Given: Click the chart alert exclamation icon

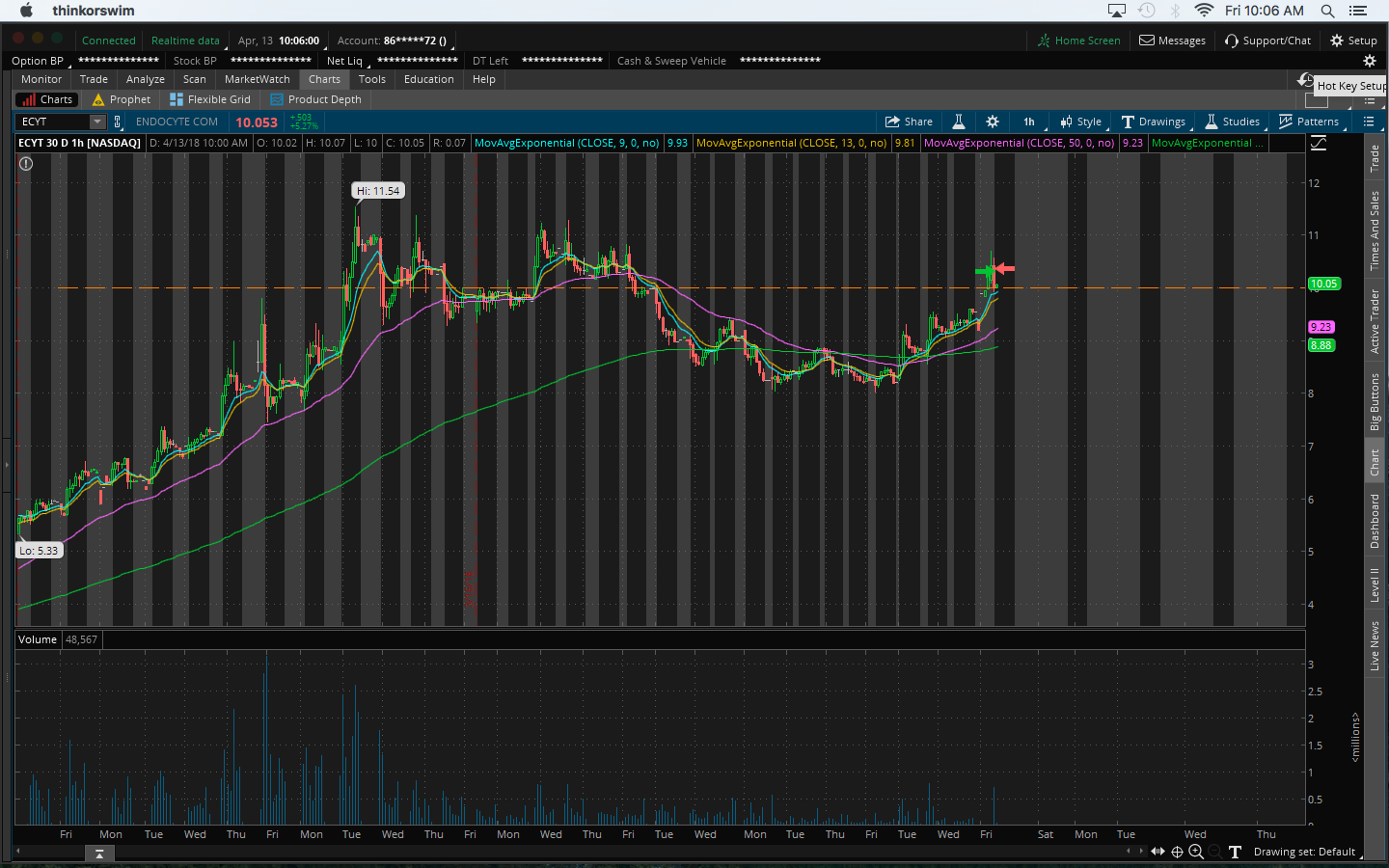Looking at the screenshot, I should coord(26,164).
